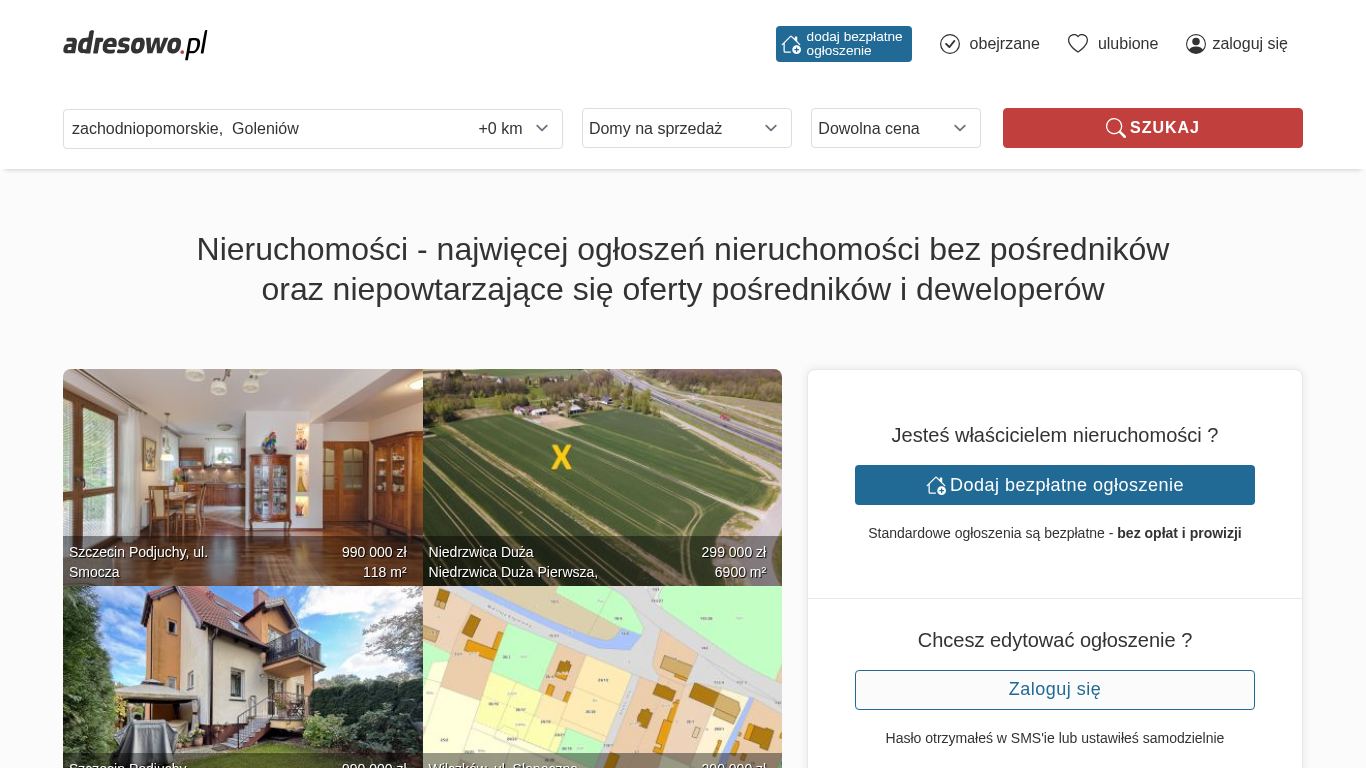Open the Dowolna cena price dropdown

[895, 128]
